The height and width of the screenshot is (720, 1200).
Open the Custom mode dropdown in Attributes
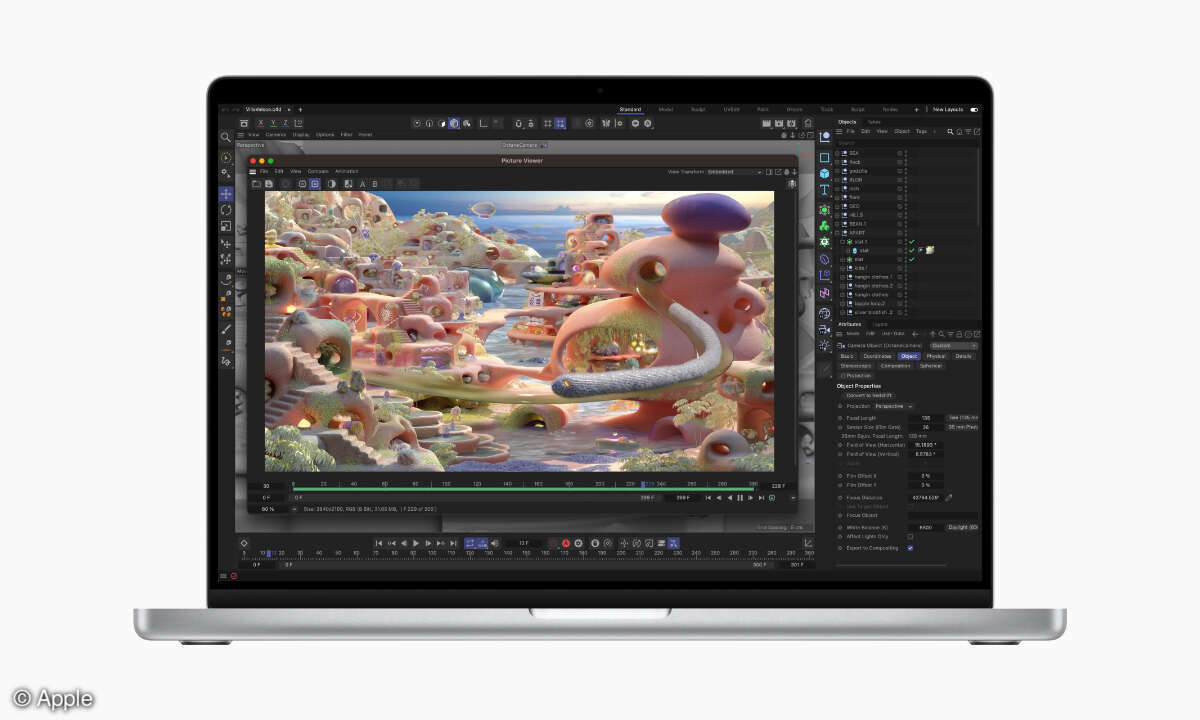tap(953, 345)
